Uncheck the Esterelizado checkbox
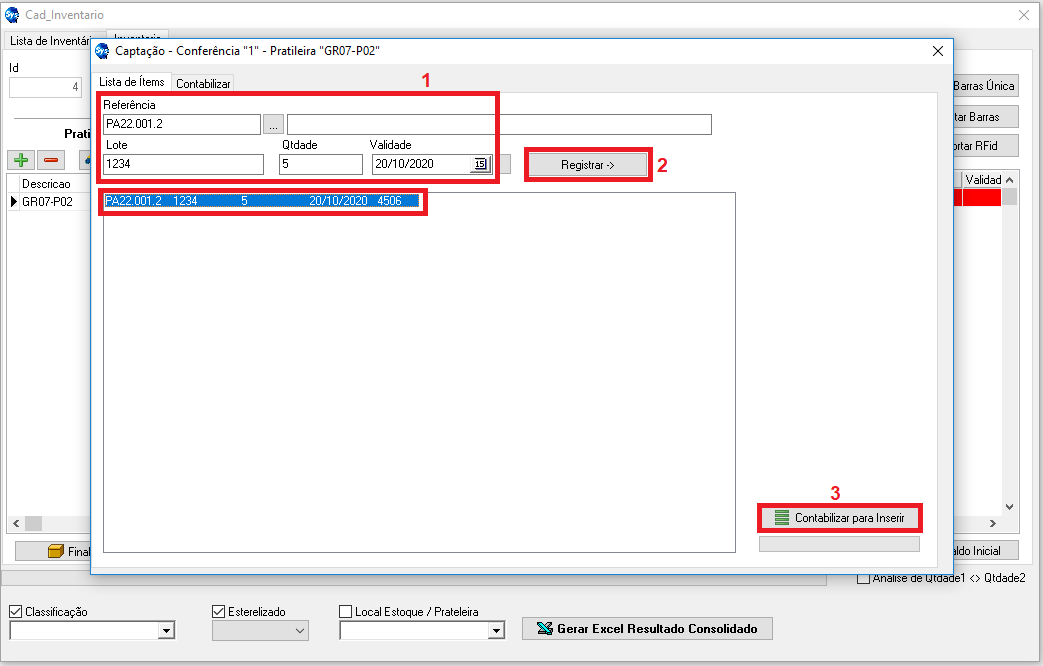This screenshot has width=1043, height=666. click(219, 612)
